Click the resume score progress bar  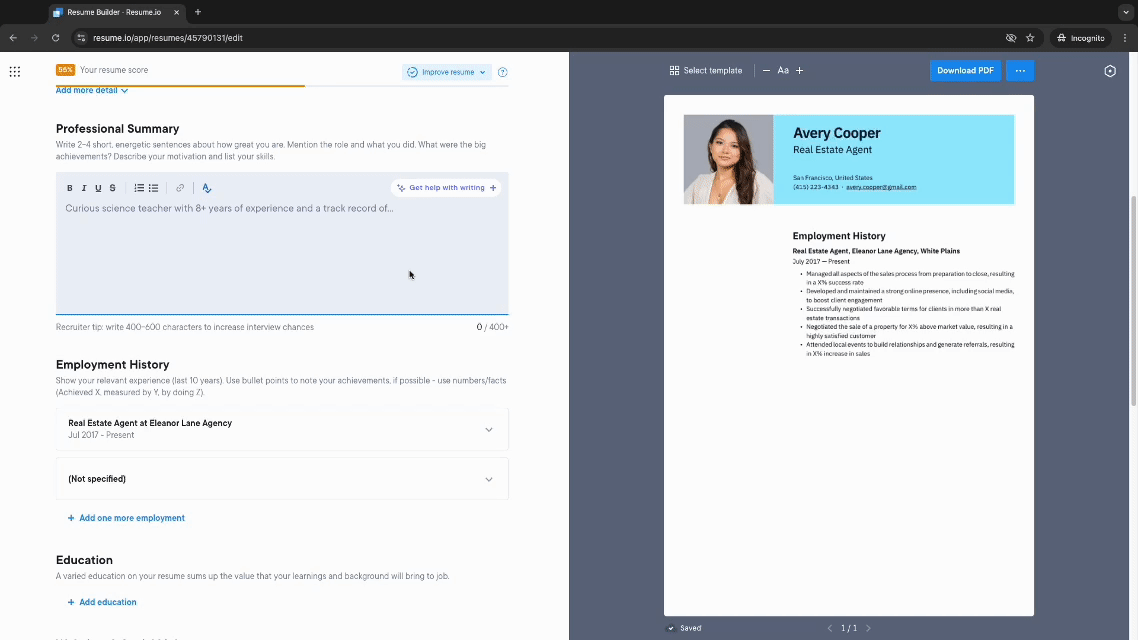coord(180,84)
